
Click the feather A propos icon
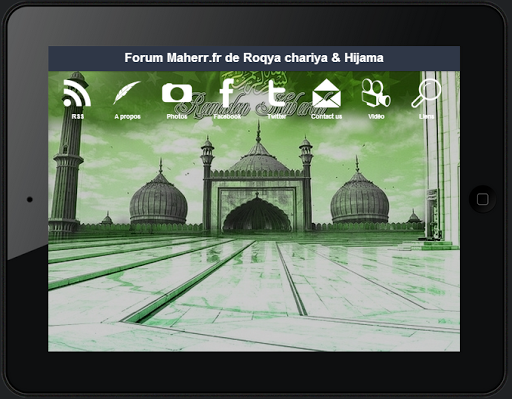(x=127, y=93)
